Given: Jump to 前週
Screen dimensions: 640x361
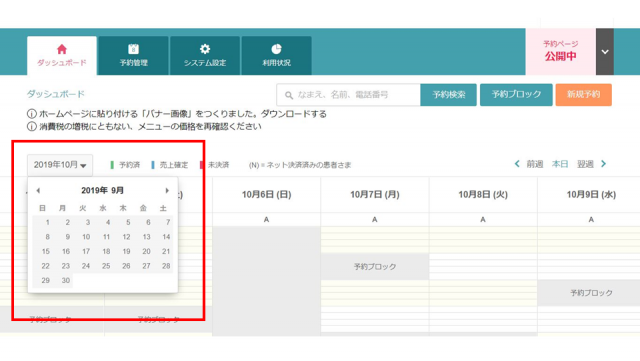Looking at the screenshot, I should point(534,164).
